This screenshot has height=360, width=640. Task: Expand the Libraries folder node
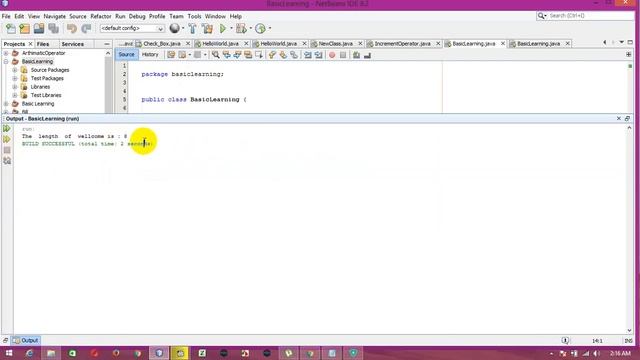tap(15, 87)
